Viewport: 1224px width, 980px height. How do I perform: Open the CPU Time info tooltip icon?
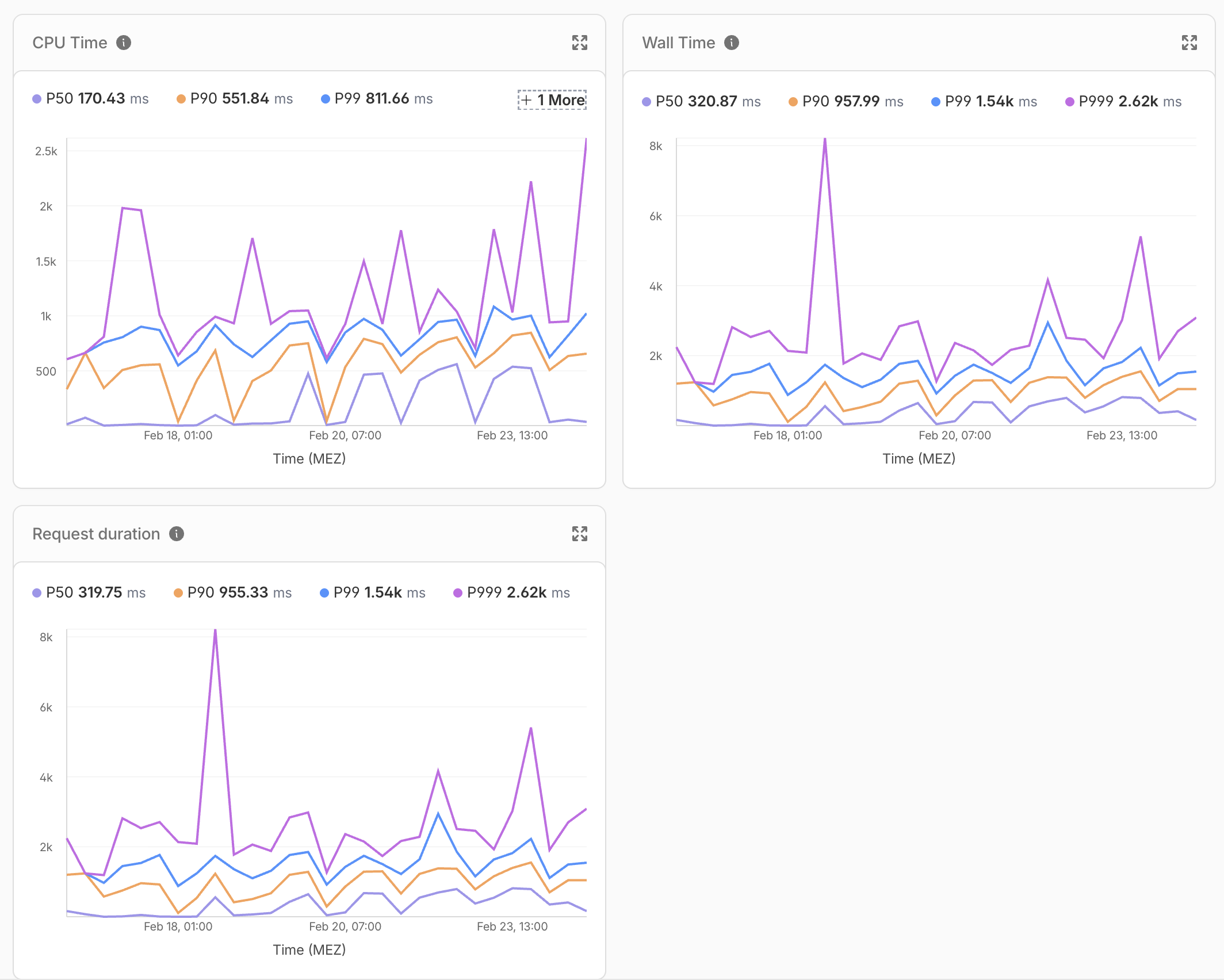[x=124, y=43]
